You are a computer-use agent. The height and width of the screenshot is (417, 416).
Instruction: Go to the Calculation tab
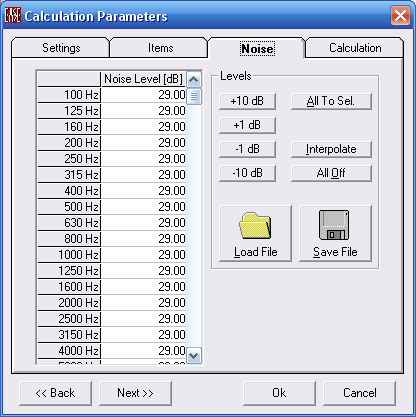point(355,48)
